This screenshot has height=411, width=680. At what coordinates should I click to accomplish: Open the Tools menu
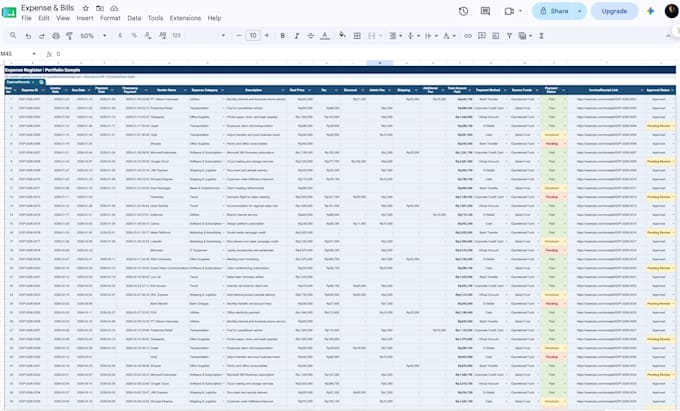(155, 18)
